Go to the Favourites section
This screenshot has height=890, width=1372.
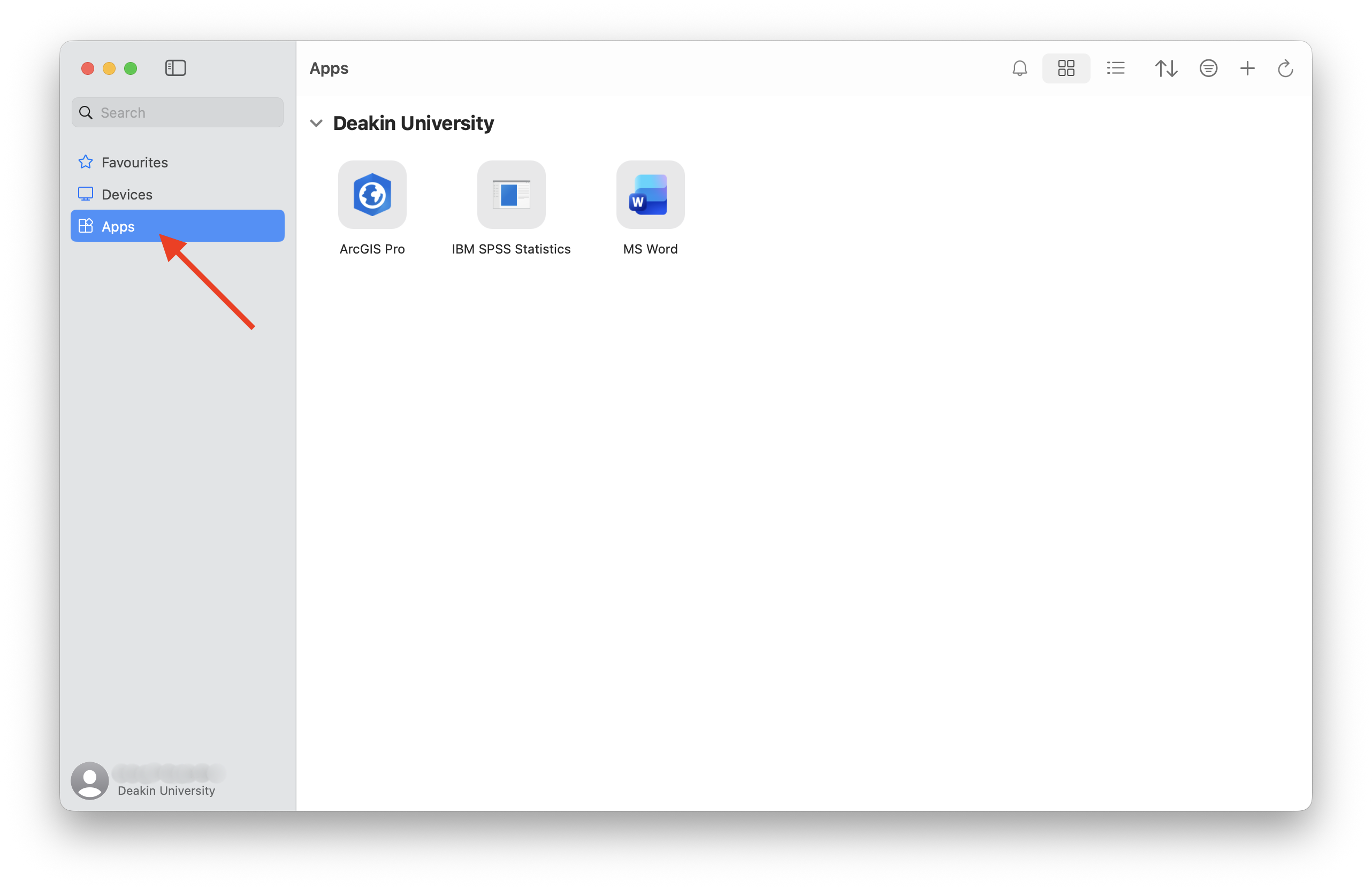point(134,162)
